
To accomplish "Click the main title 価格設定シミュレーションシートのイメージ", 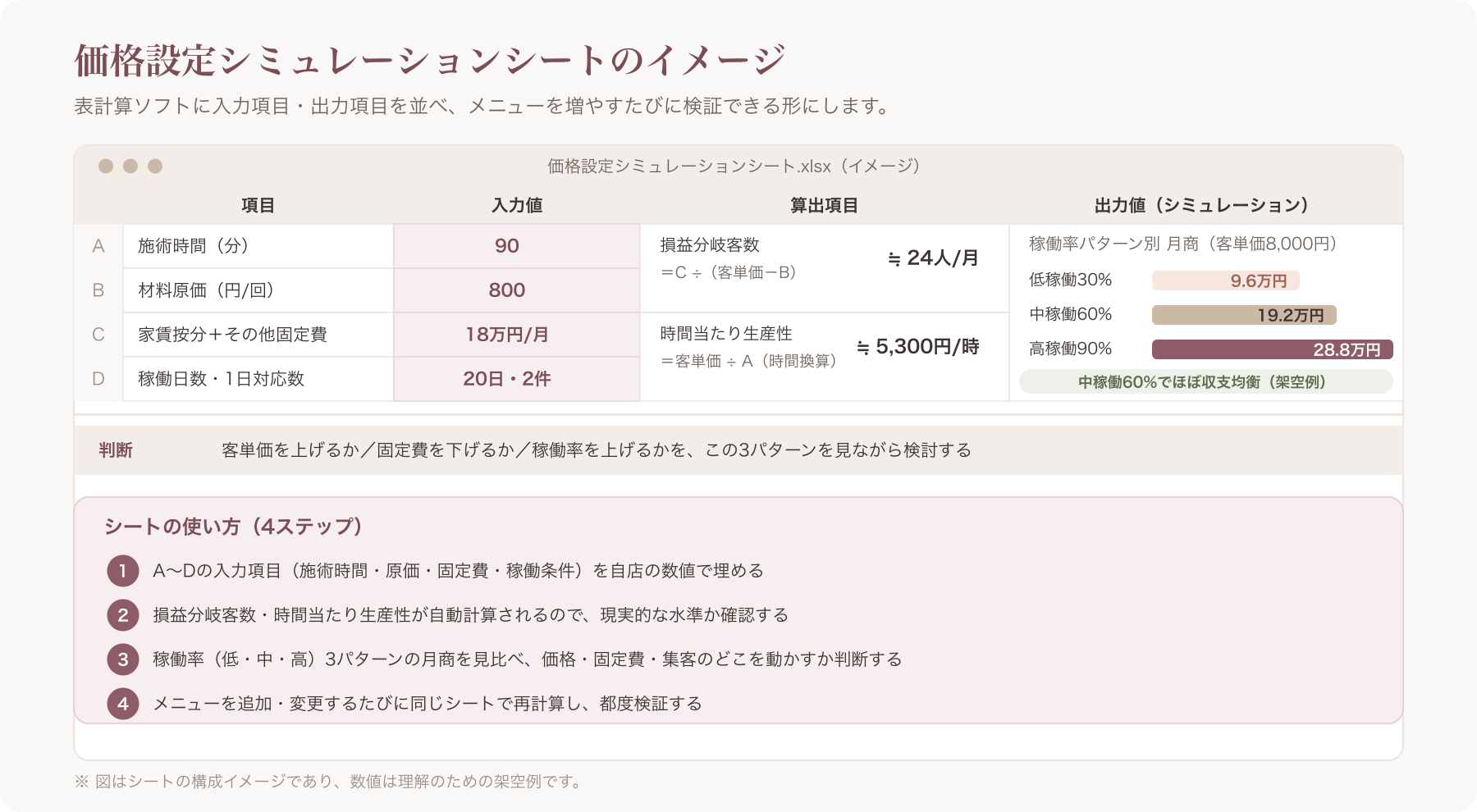I will [x=430, y=61].
